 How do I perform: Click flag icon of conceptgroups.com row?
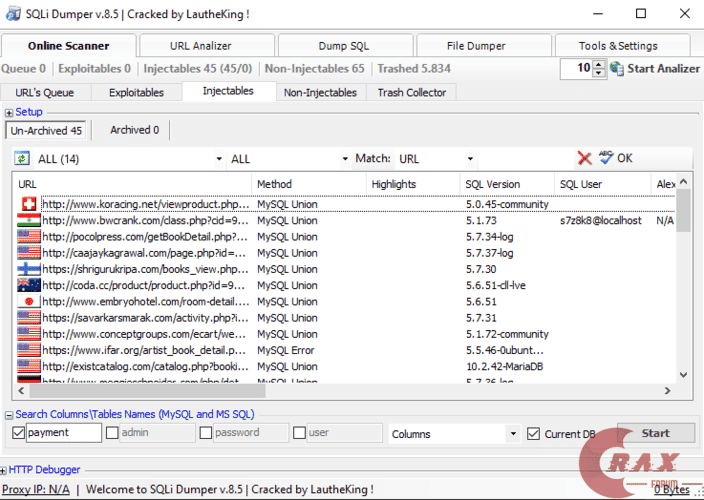pyautogui.click(x=29, y=334)
